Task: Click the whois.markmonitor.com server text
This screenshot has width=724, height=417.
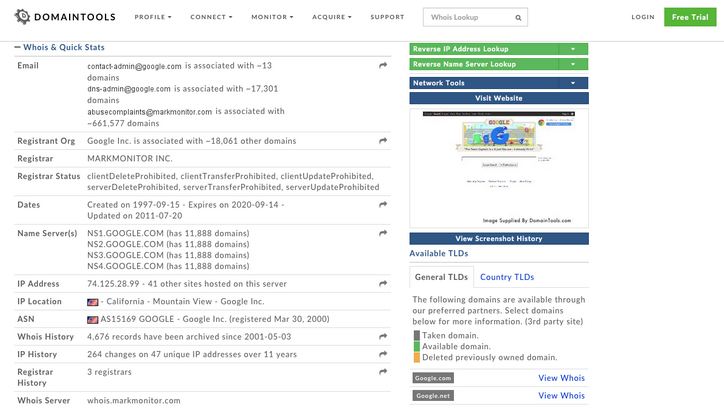Action: [x=134, y=400]
